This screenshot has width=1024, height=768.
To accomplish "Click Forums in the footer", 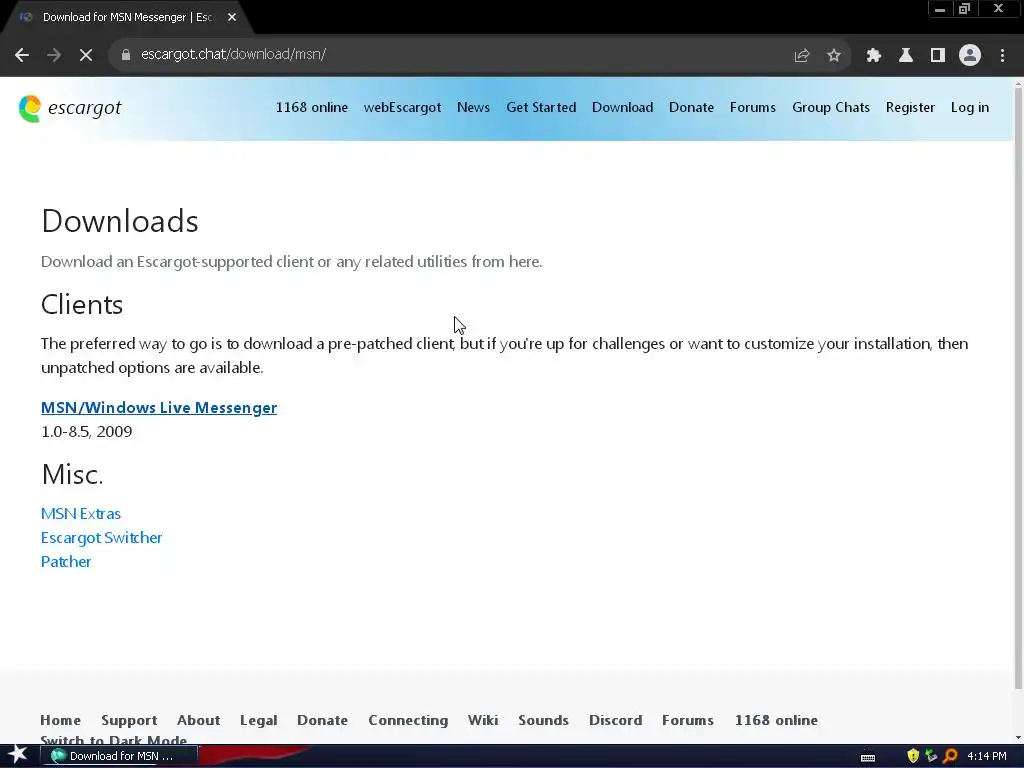I will pos(688,720).
